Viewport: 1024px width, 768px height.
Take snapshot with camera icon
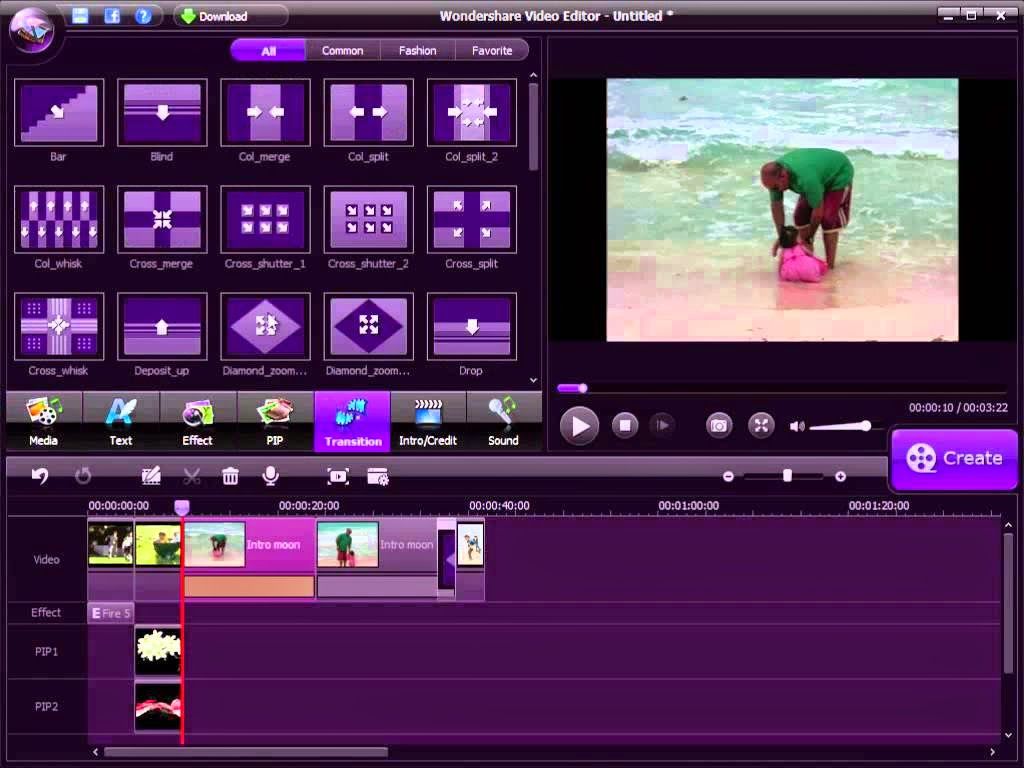point(719,425)
